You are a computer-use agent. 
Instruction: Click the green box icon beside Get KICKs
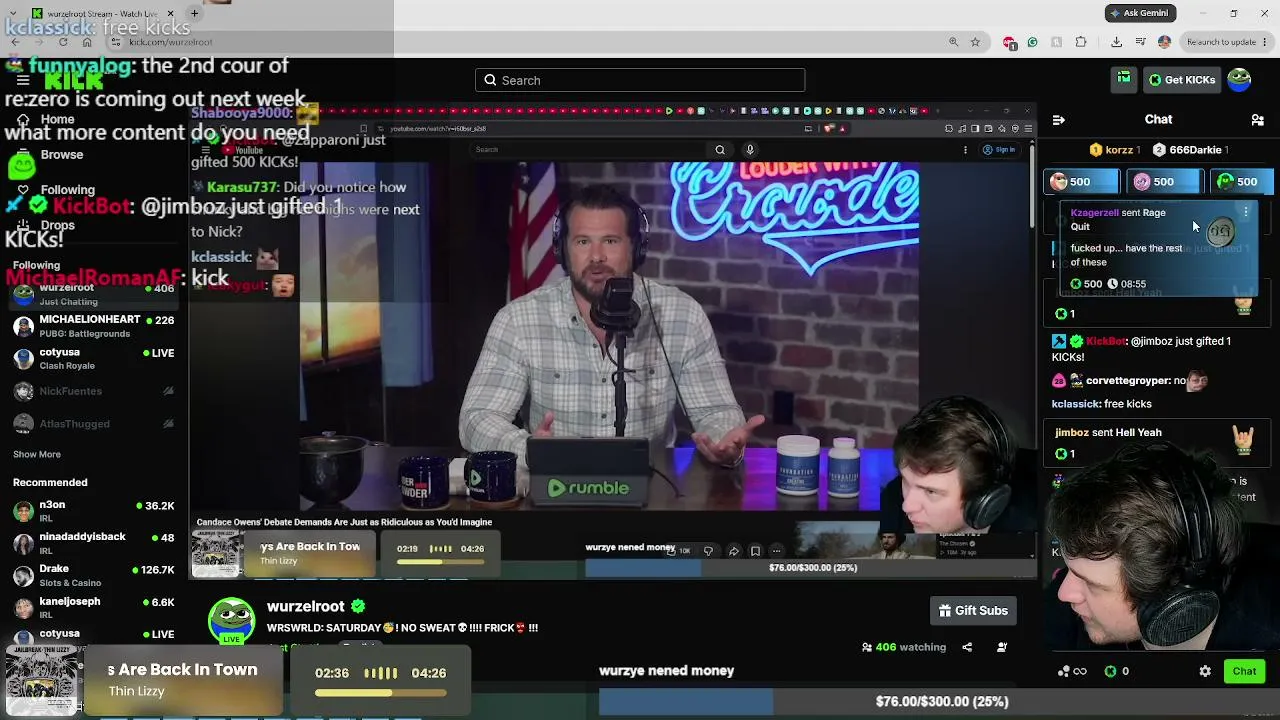1125,79
